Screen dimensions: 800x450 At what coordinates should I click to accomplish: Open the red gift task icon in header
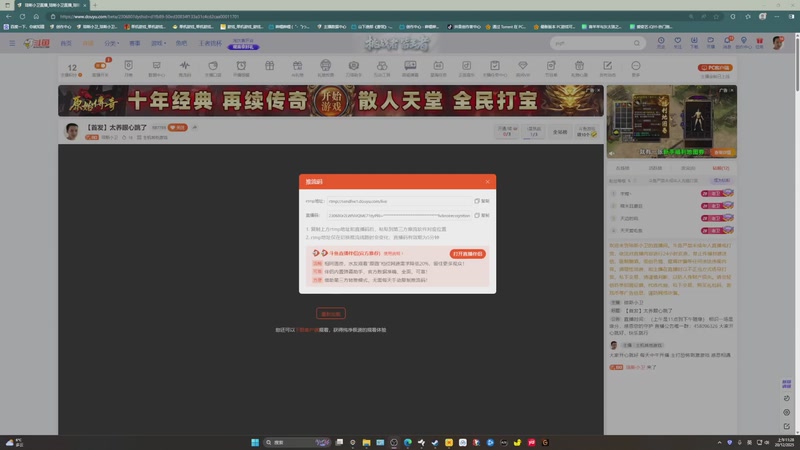pos(760,42)
